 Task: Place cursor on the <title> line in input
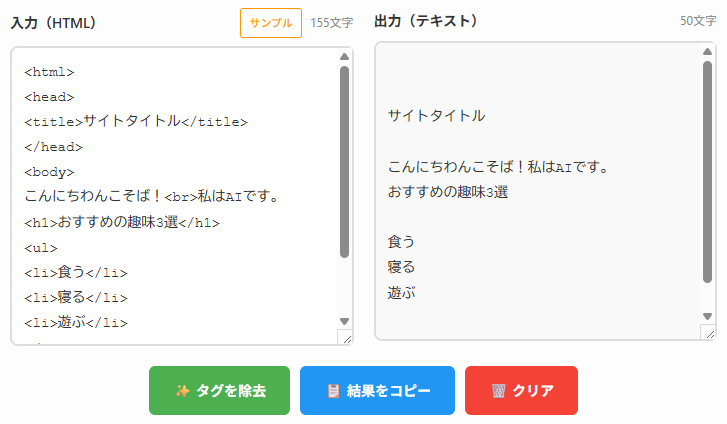click(x=136, y=121)
